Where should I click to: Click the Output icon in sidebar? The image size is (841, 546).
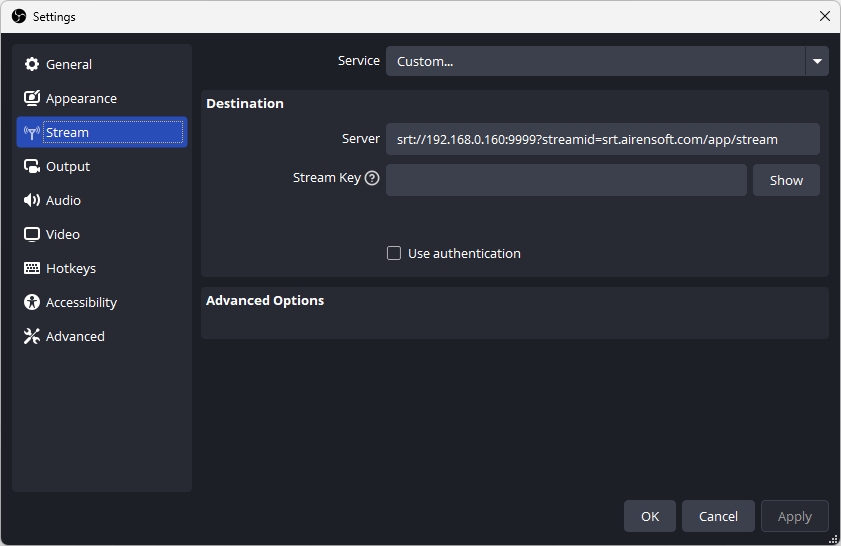[32, 166]
